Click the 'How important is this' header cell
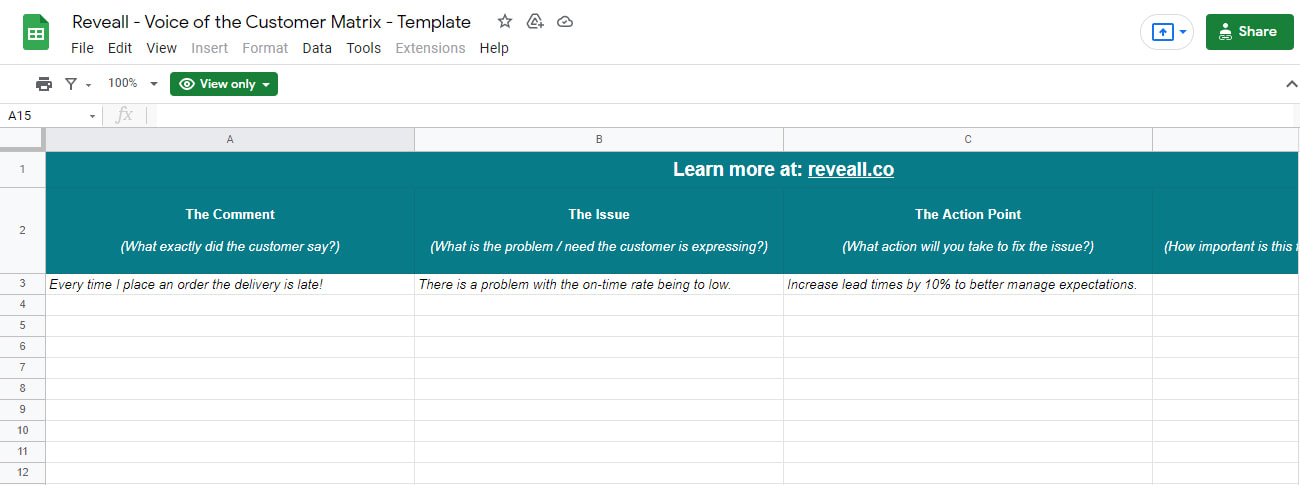This screenshot has height=485, width=1300. point(1226,230)
